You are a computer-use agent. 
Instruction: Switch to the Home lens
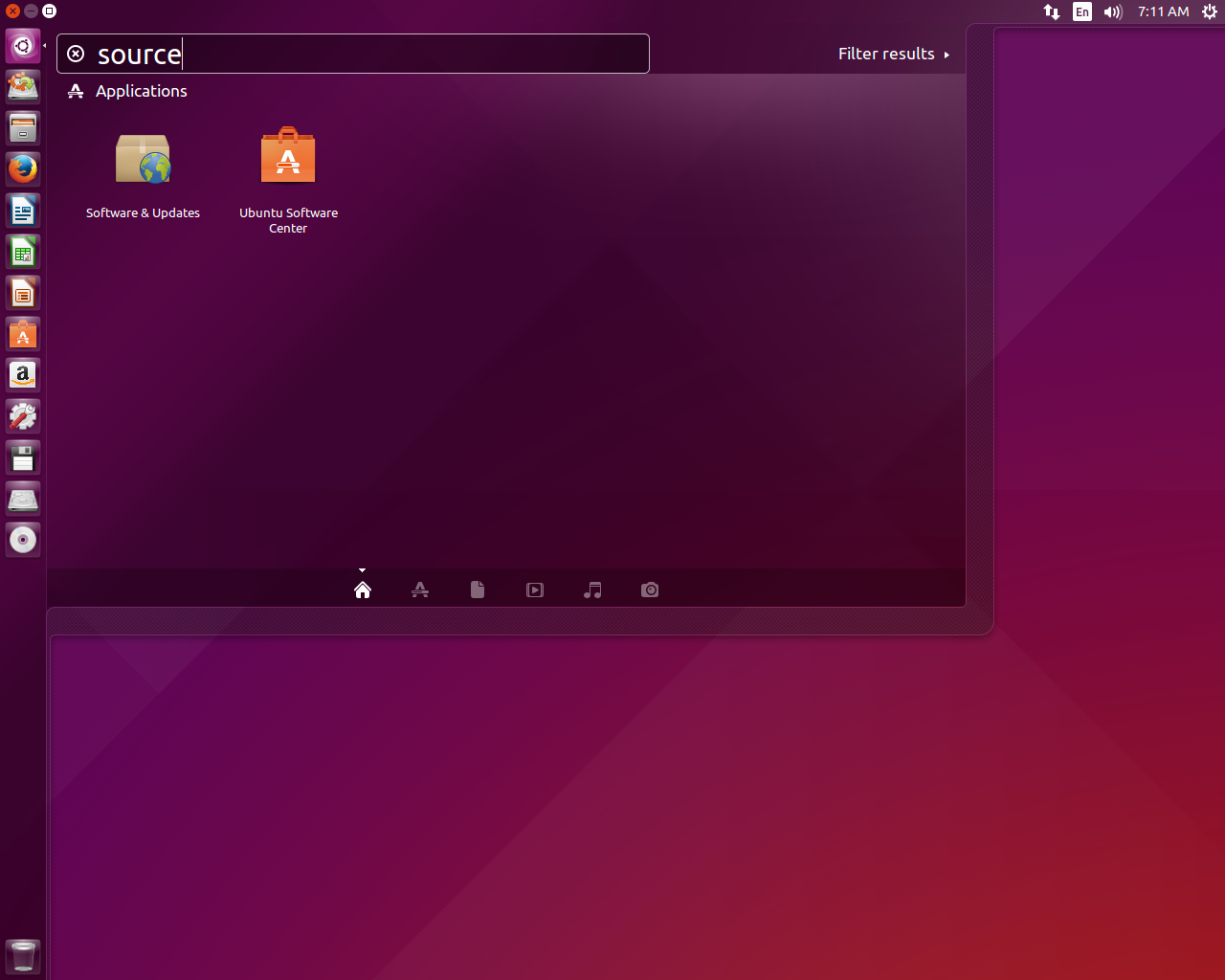[x=363, y=590]
